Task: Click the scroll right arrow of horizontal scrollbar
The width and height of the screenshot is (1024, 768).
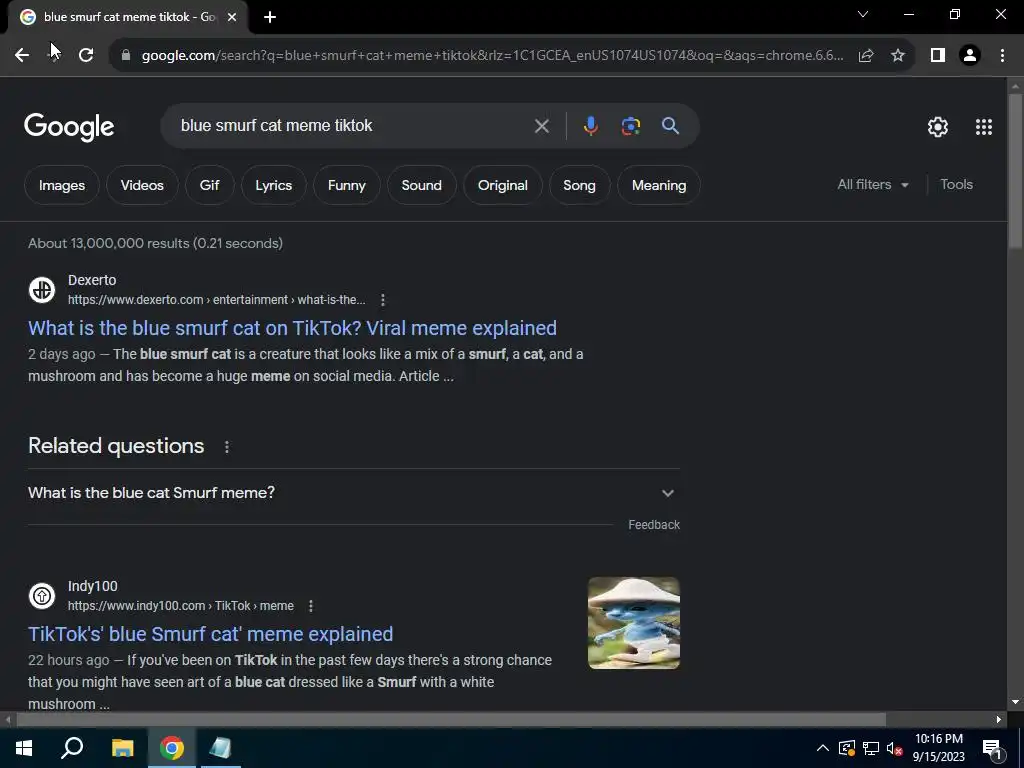Action: point(999,720)
